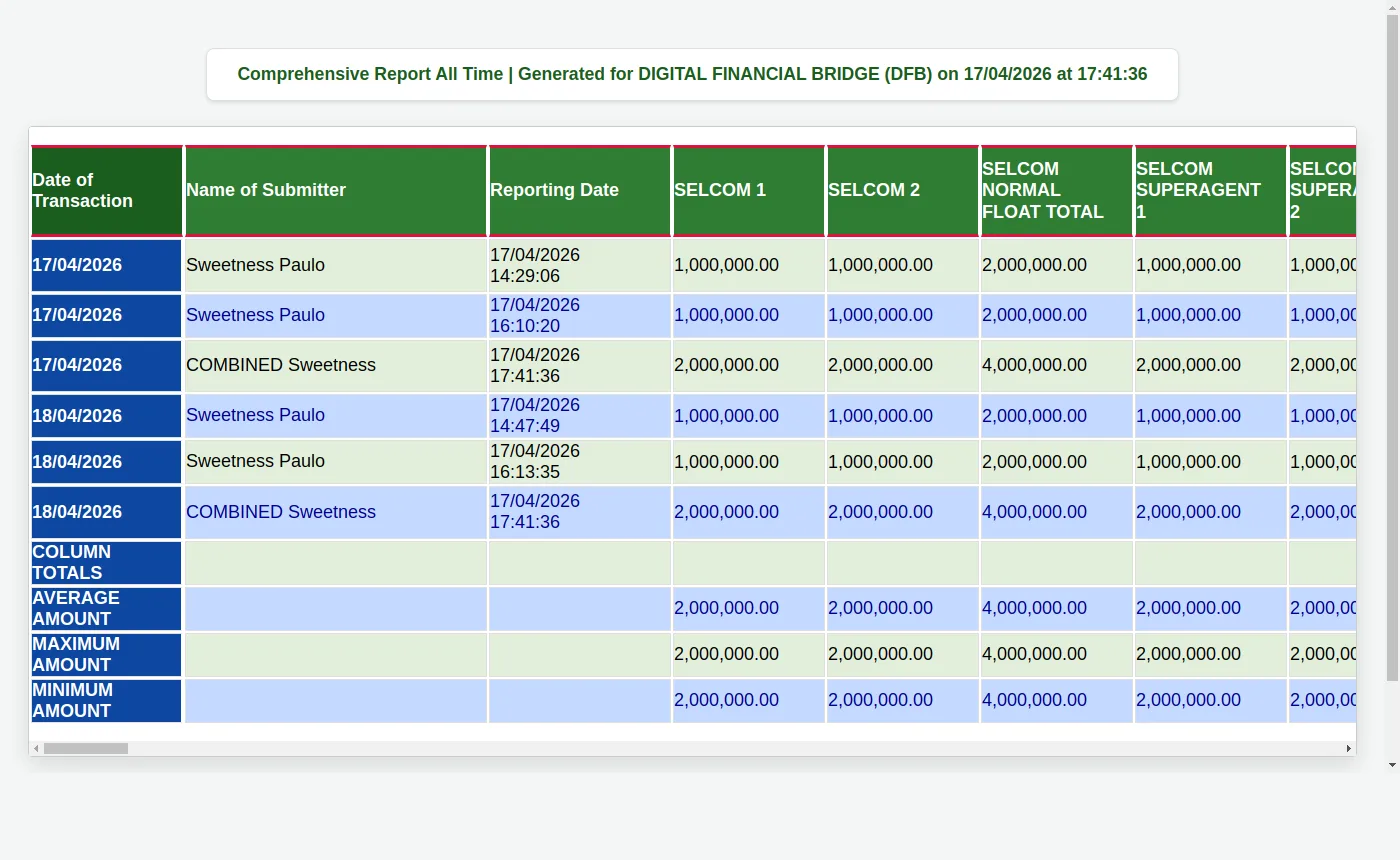
Task: Click COMBINED Sweetness in the 18/04/2026 row
Action: point(281,511)
